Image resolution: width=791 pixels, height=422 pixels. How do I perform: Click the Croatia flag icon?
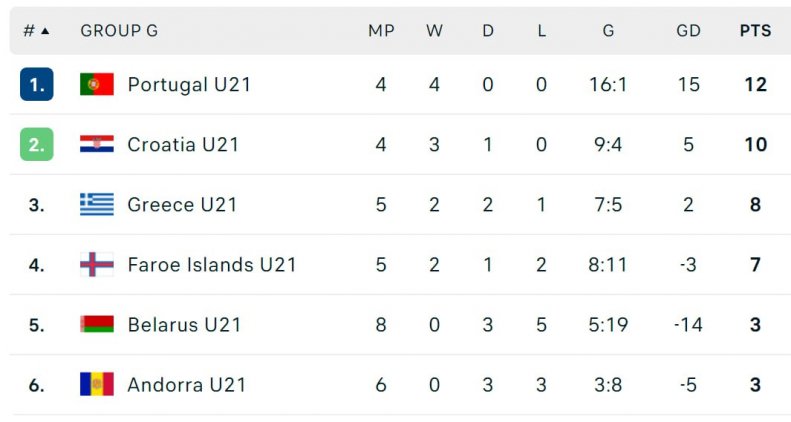tap(97, 144)
